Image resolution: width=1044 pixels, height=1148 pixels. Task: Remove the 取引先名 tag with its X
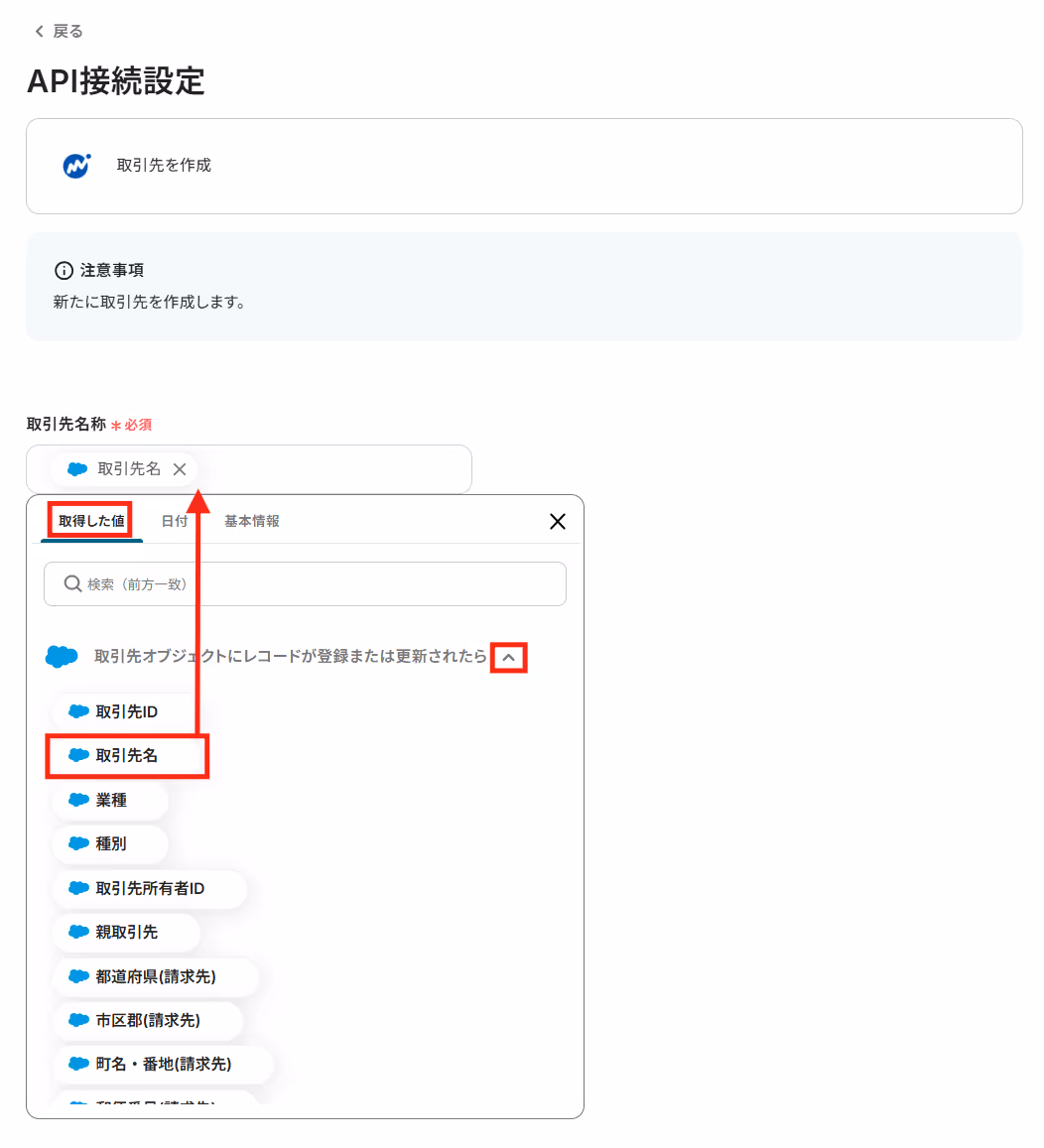pos(180,469)
